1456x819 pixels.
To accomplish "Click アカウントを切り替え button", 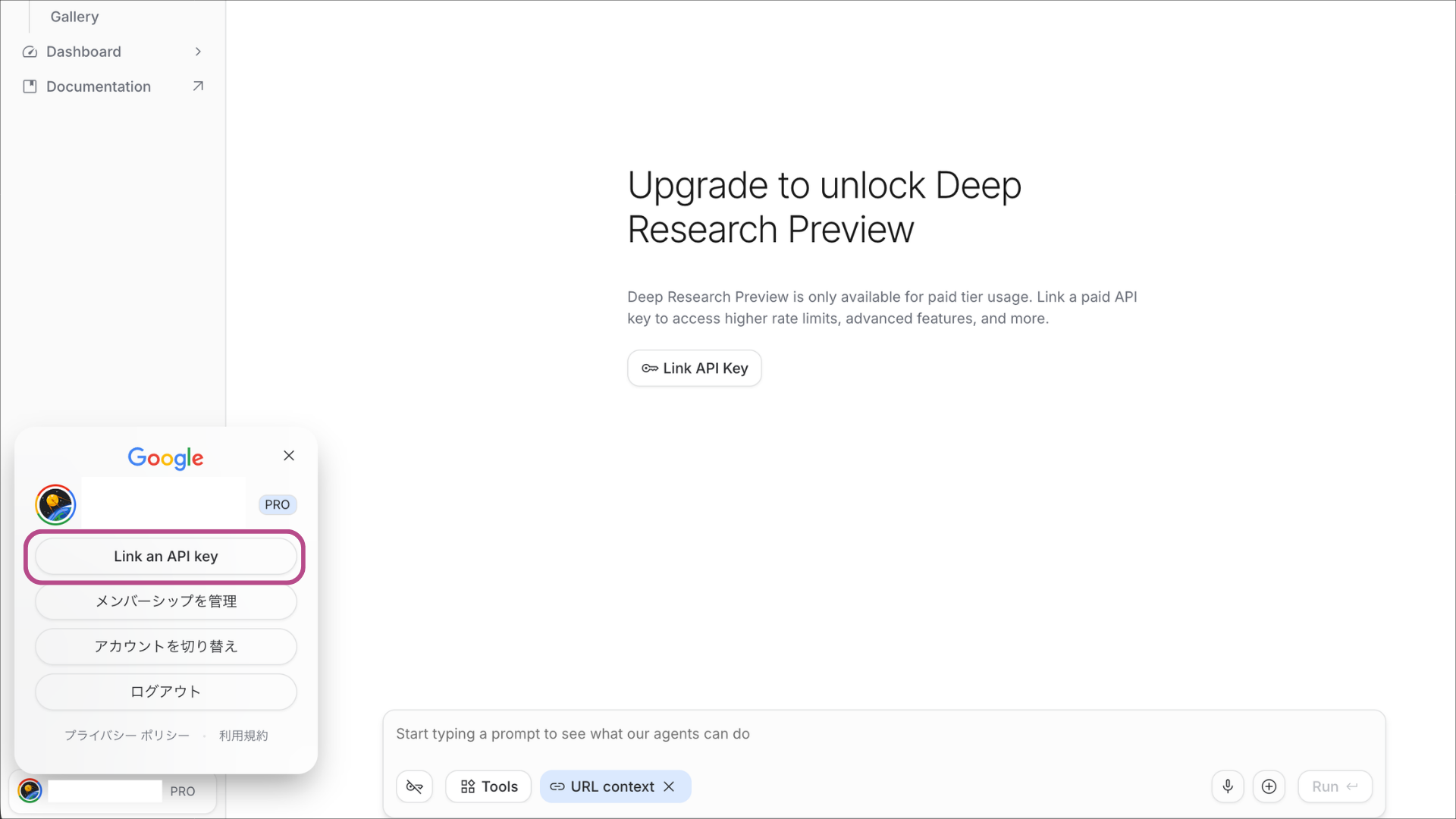I will click(165, 647).
